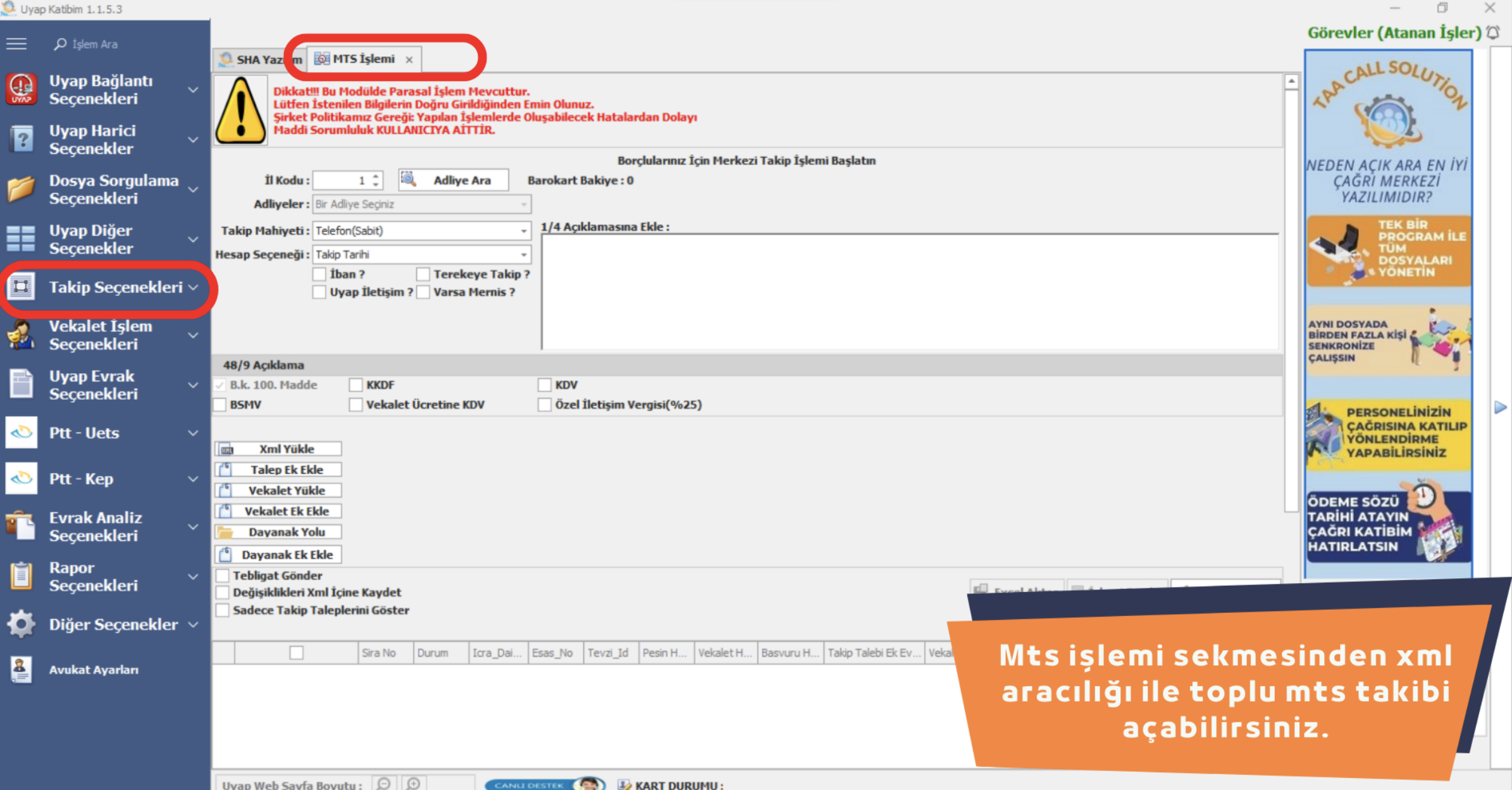
Task: Click the Takip Seçenekleri icon
Action: pos(21,287)
